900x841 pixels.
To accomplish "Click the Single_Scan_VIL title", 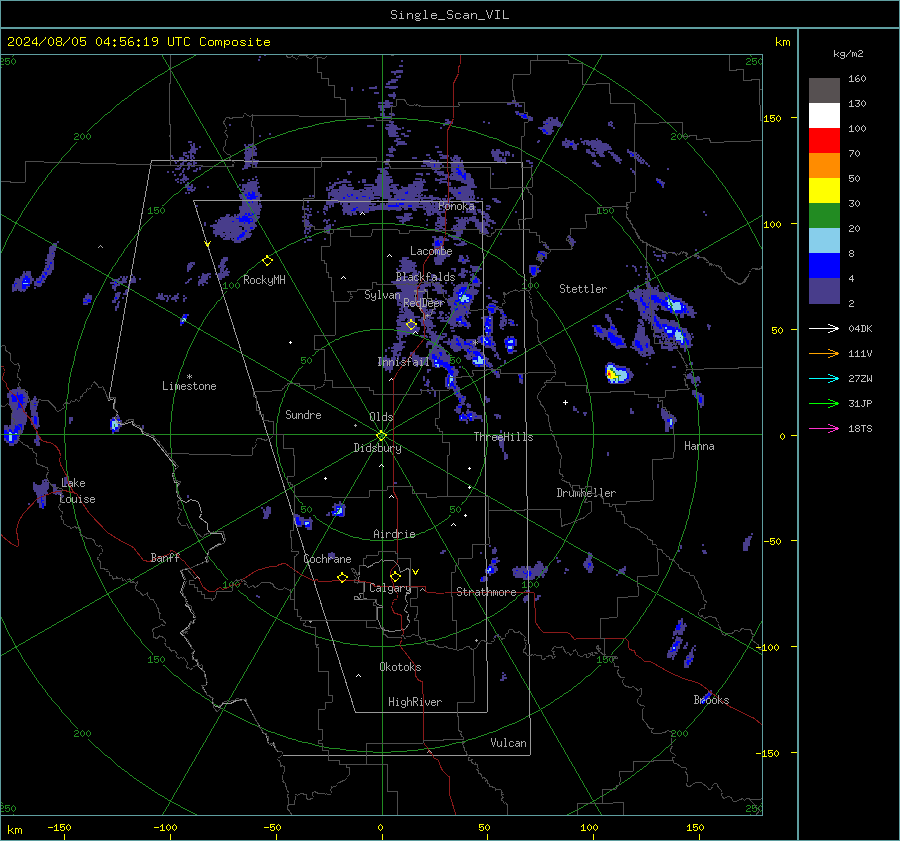I will pos(449,15).
